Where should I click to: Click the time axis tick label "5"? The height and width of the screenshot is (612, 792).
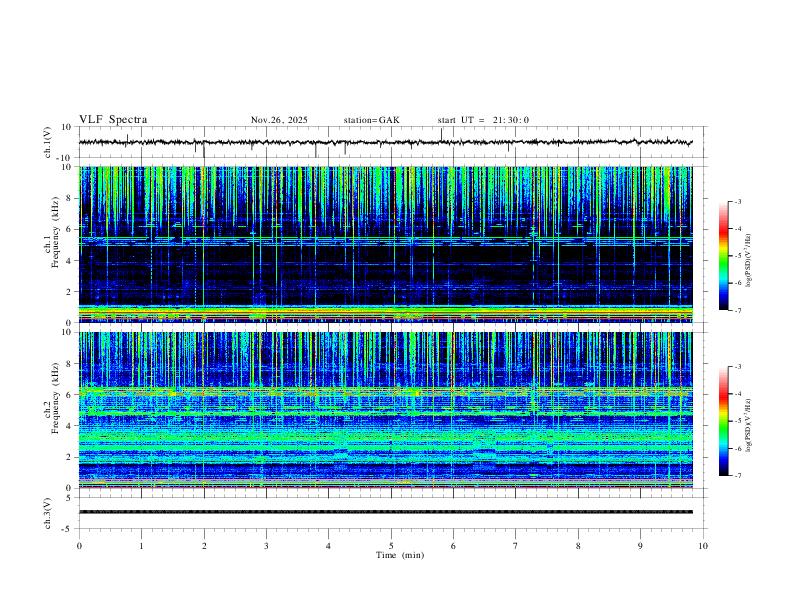pos(391,546)
